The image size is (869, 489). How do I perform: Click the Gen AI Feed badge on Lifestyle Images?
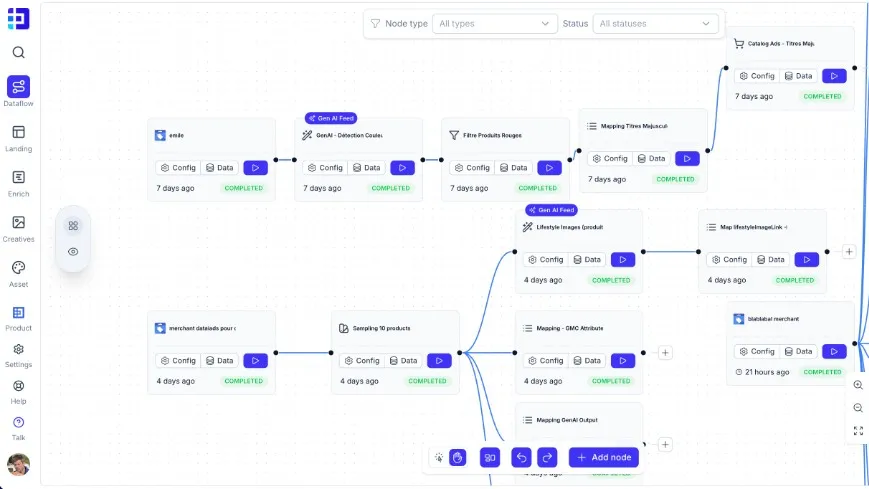click(551, 210)
